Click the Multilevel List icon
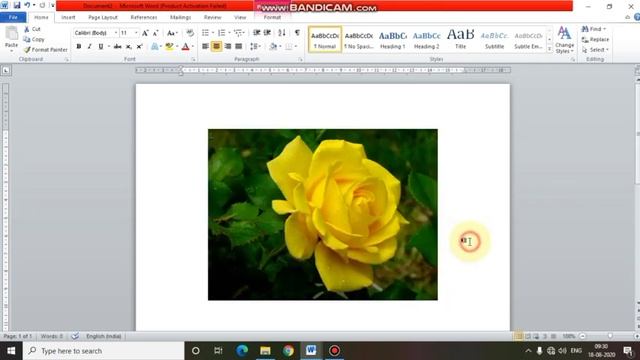Image resolution: width=640 pixels, height=360 pixels. (238, 33)
